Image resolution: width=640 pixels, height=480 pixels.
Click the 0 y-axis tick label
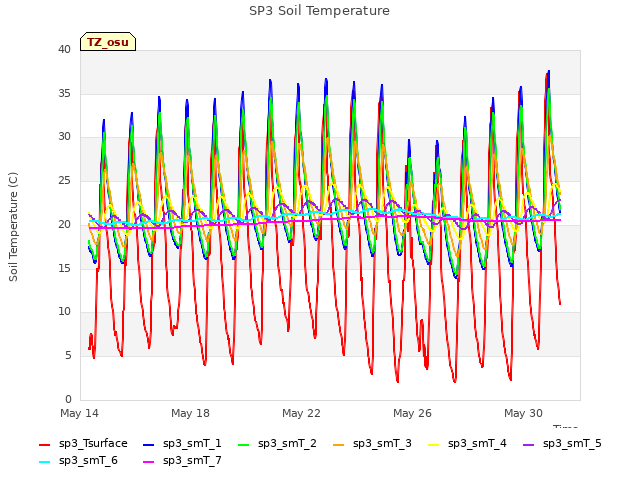(68, 399)
